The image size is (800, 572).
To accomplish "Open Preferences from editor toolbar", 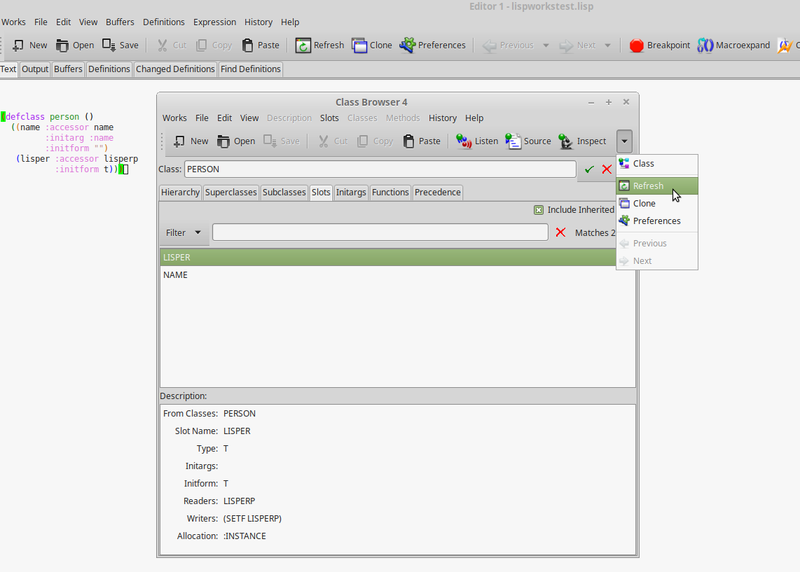I will [408, 45].
